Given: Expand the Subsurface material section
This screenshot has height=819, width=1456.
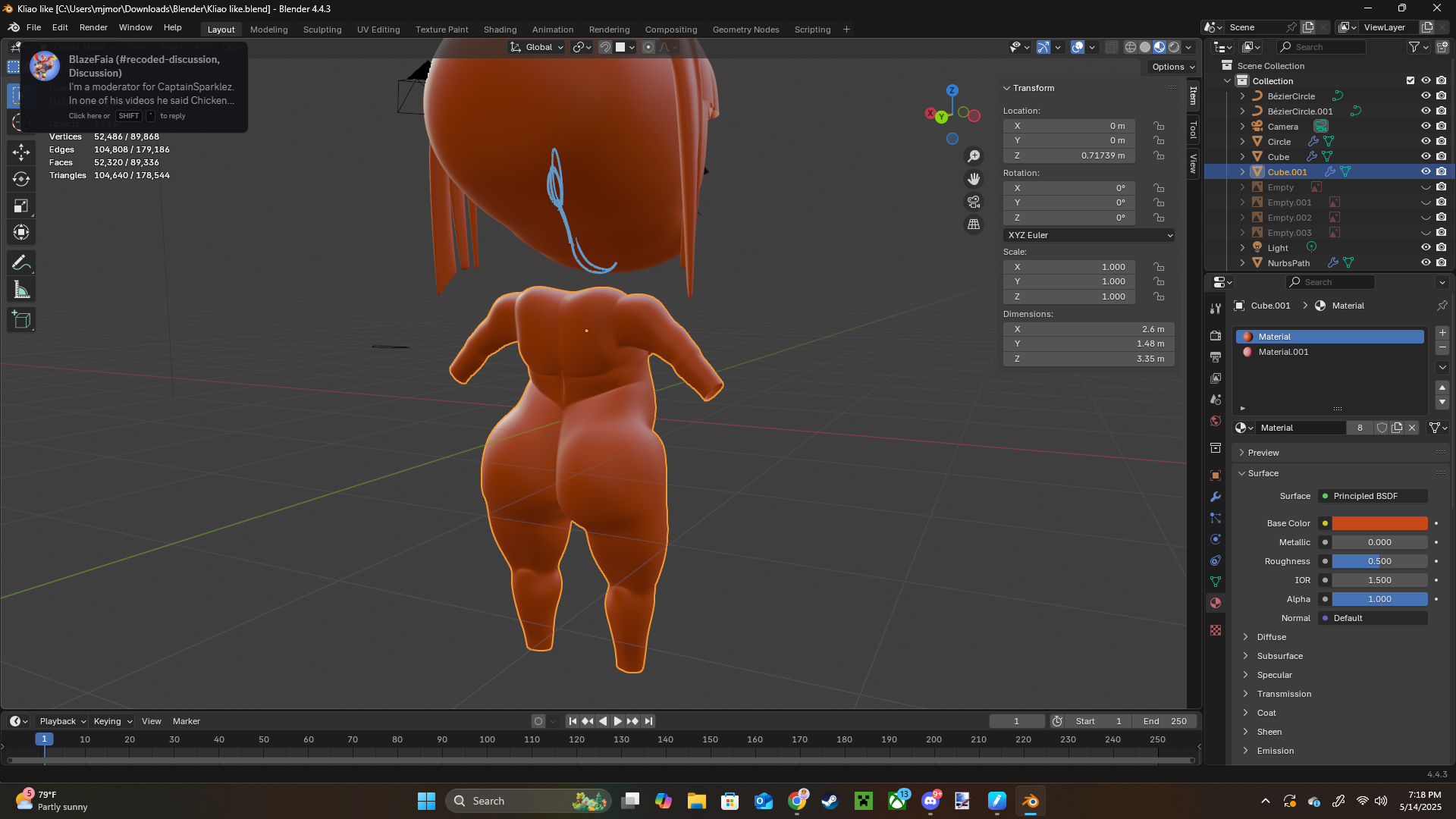Looking at the screenshot, I should pos(1279,656).
